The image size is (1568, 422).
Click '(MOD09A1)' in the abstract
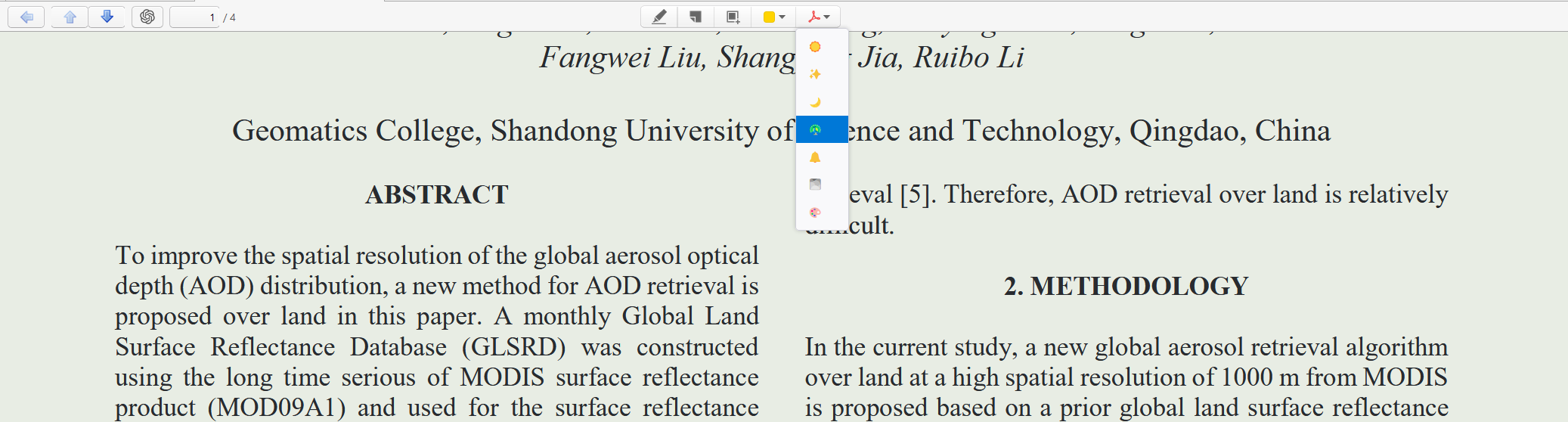point(277,408)
